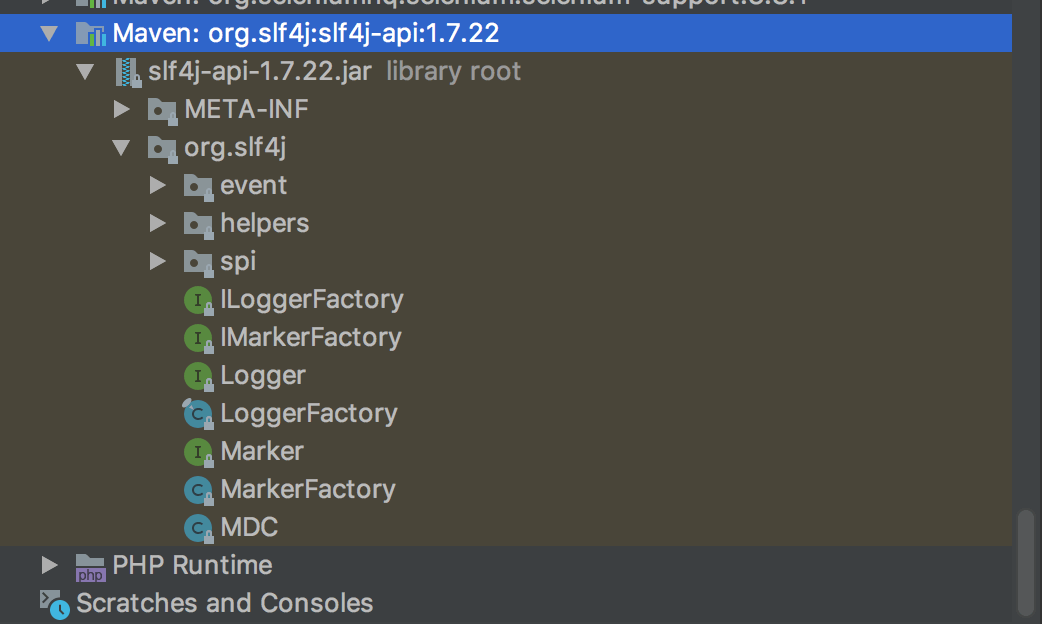Select Maven: org.slf4j:slf4j-api:1.7.22 entry
The width and height of the screenshot is (1042, 624).
point(305,34)
